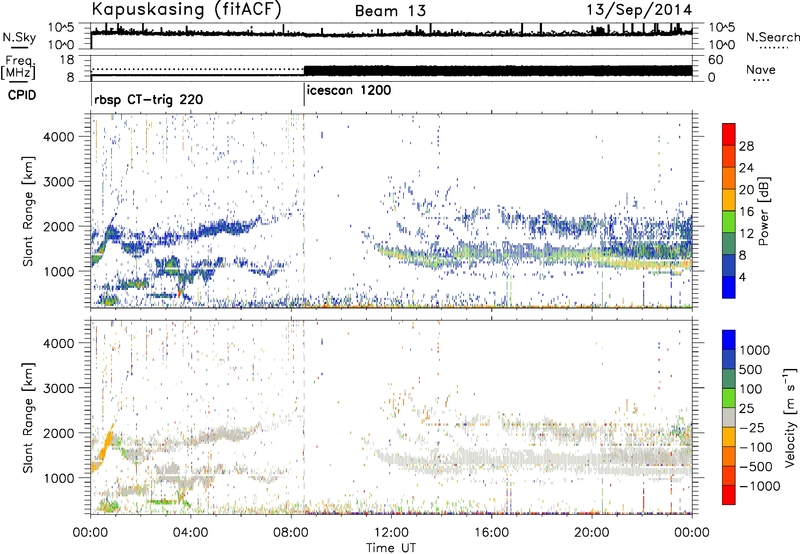Click the icescan CPID change marker line
Screen dimensions: 800x554
(x=304, y=94)
